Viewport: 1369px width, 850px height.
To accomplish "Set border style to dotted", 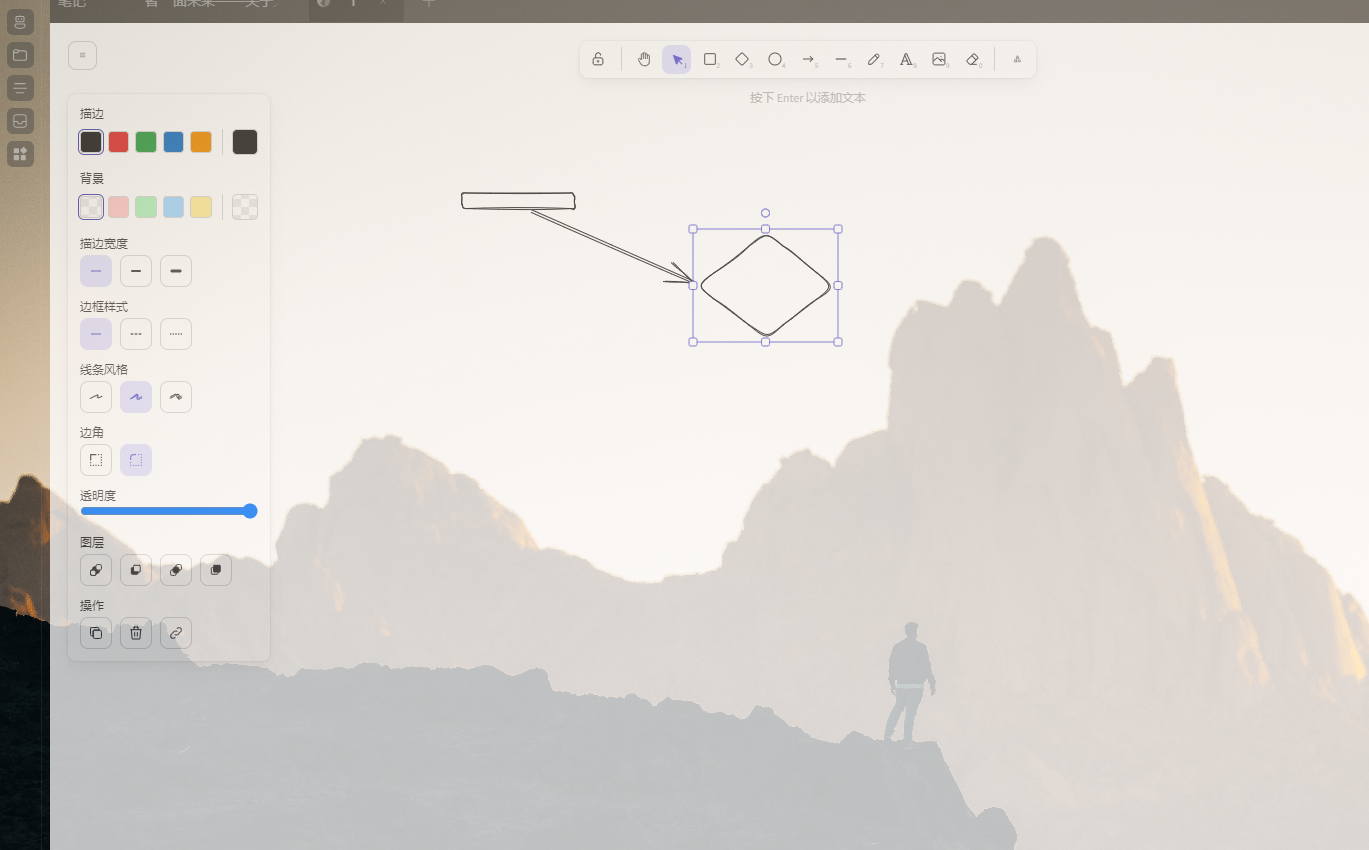I will point(176,334).
